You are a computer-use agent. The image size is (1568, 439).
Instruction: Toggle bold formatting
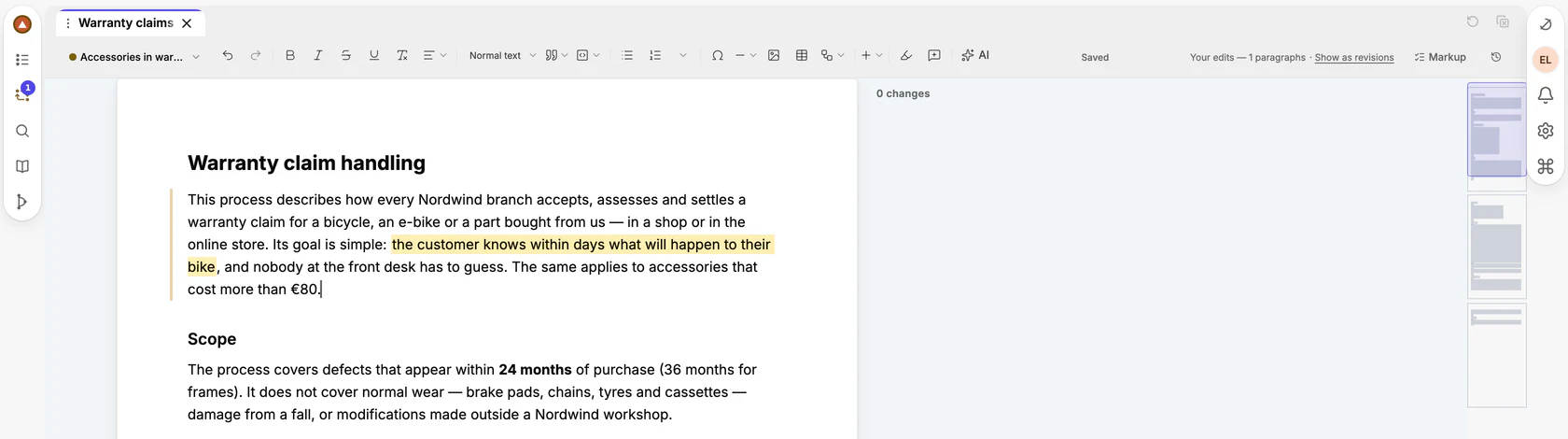pyautogui.click(x=290, y=56)
